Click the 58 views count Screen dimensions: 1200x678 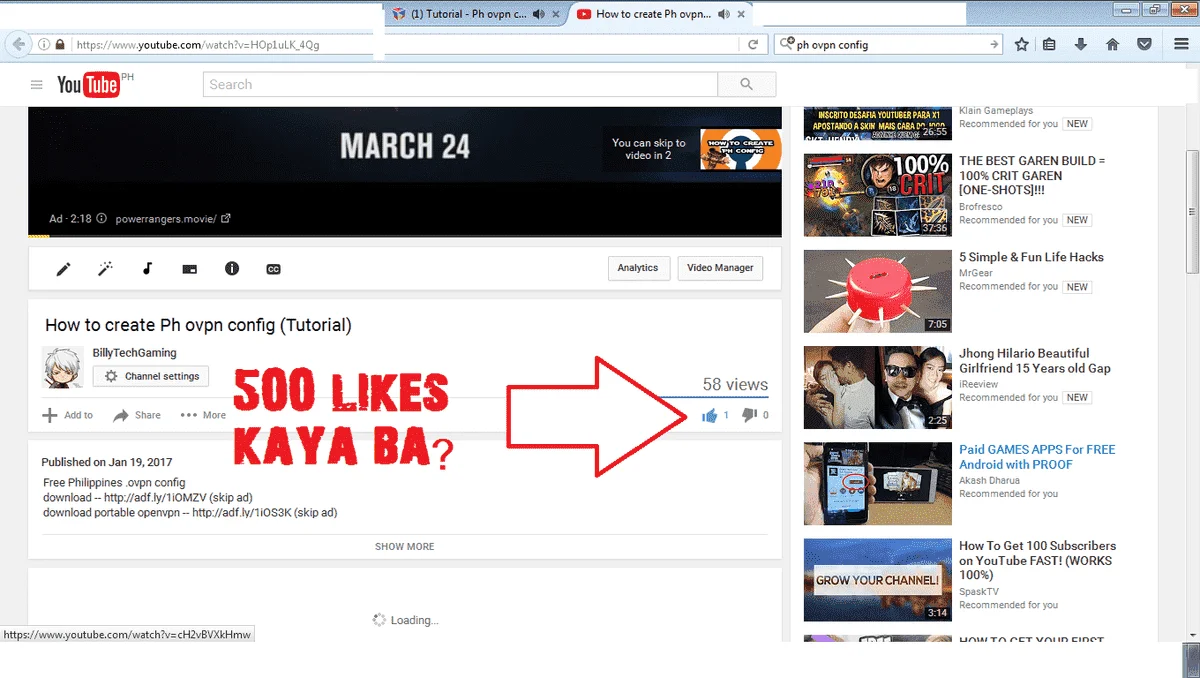click(x=735, y=384)
